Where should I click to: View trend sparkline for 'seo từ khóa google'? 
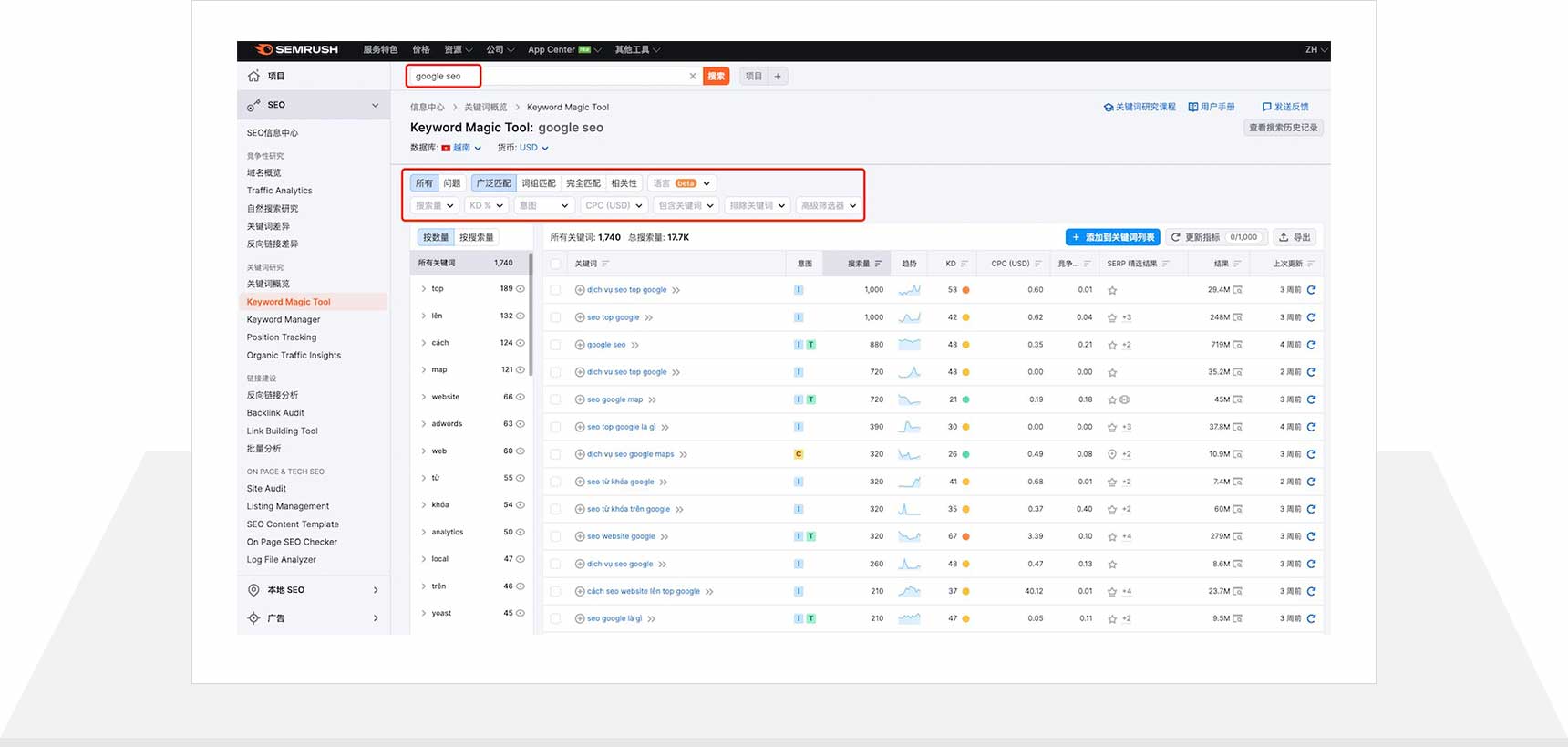pyautogui.click(x=909, y=482)
